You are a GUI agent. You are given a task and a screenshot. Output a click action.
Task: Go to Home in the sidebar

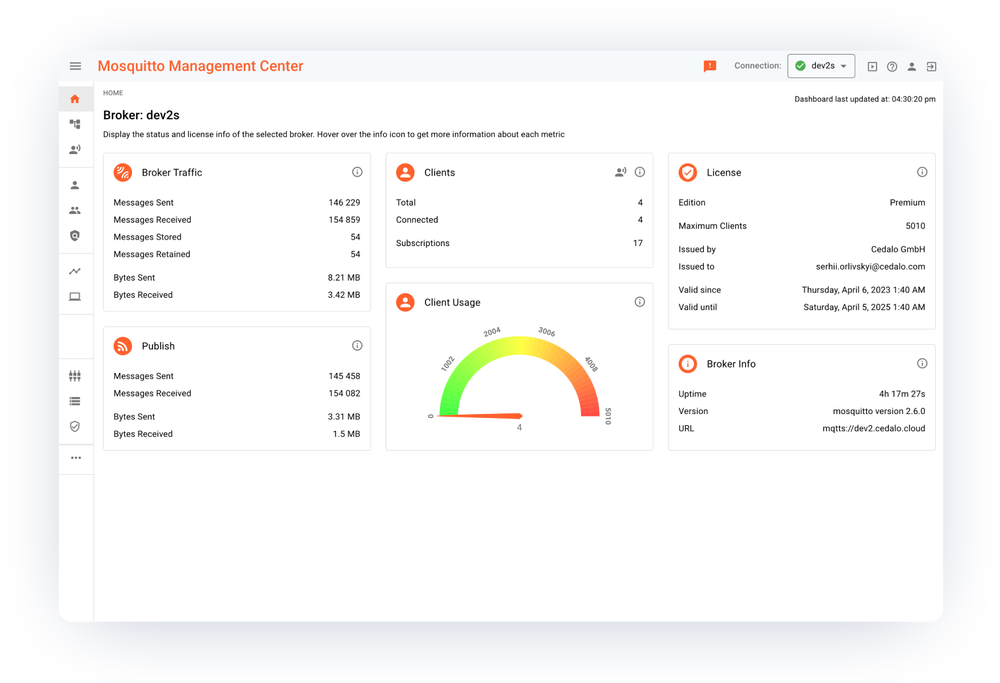(75, 99)
